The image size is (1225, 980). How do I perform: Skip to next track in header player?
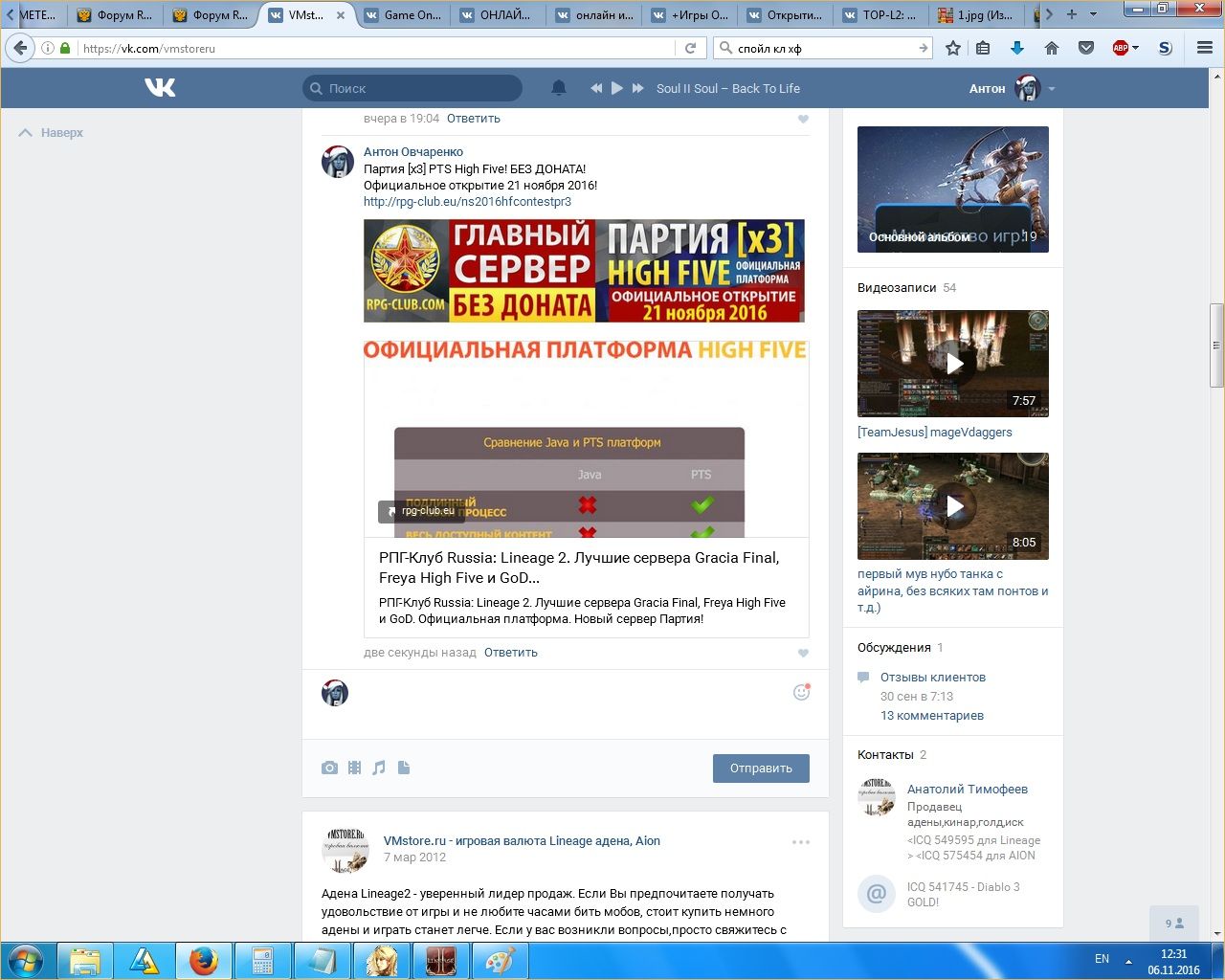click(638, 88)
